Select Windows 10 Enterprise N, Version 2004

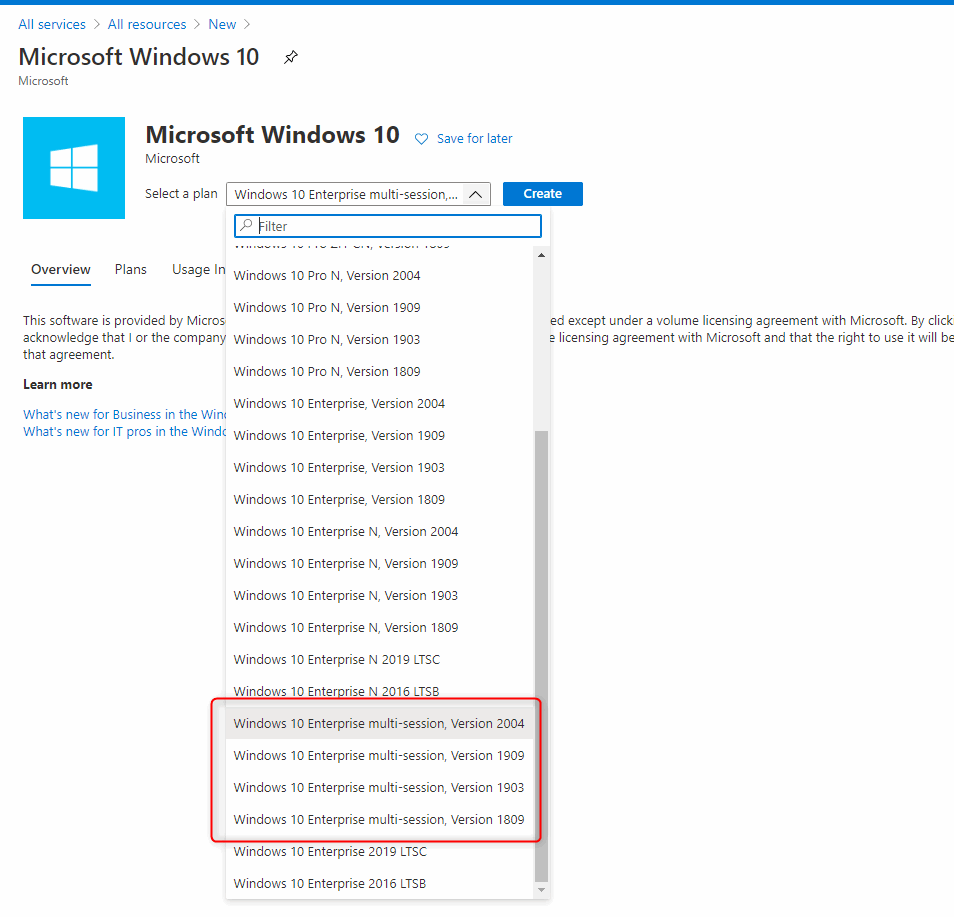tap(380, 532)
